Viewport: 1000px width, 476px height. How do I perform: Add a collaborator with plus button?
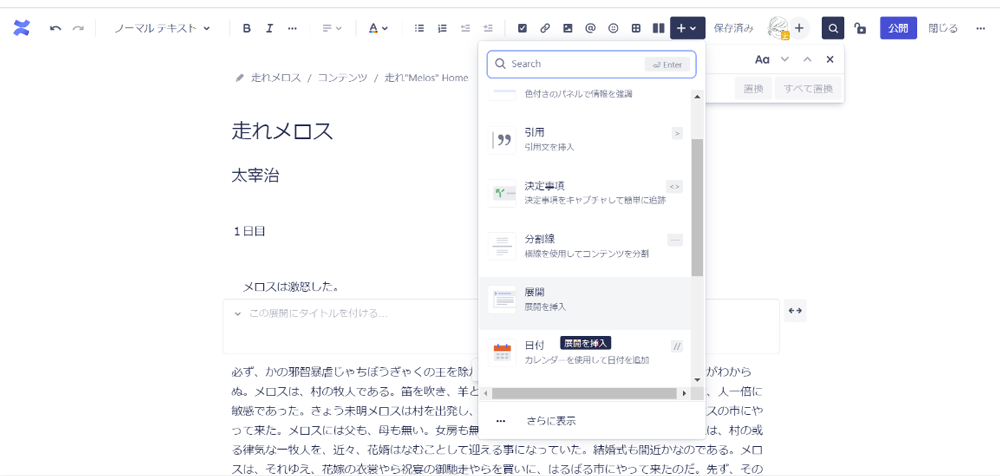click(x=799, y=28)
